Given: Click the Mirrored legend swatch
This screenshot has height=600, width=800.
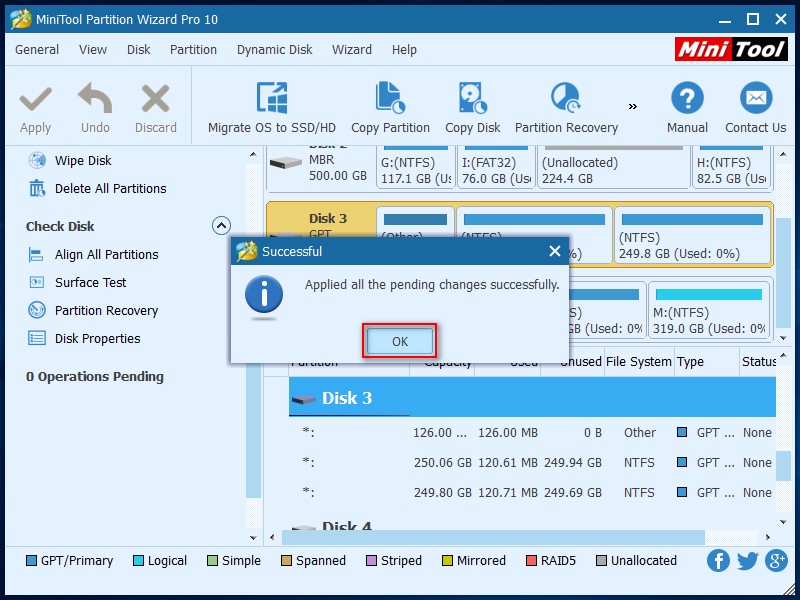Looking at the screenshot, I should click(447, 561).
